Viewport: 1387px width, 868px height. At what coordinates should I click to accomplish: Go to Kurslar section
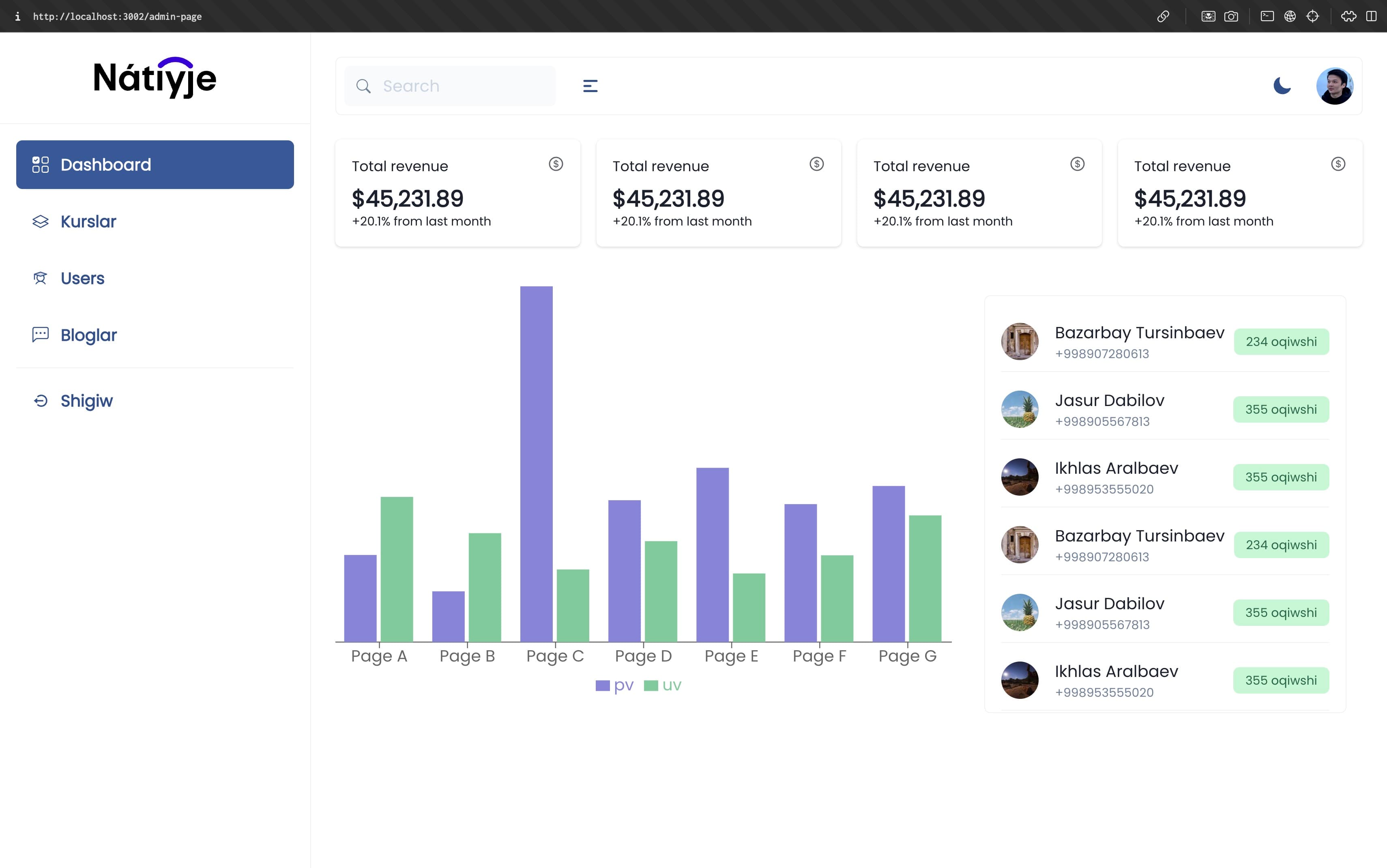pyautogui.click(x=88, y=221)
